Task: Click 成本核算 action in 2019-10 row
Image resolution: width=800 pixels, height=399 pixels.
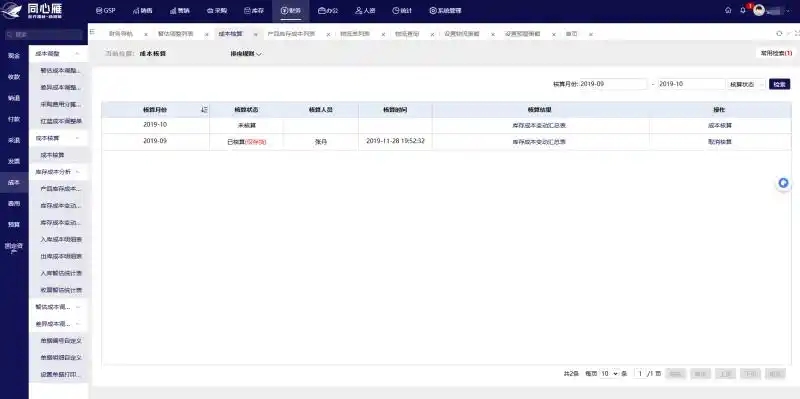Action: pyautogui.click(x=720, y=126)
